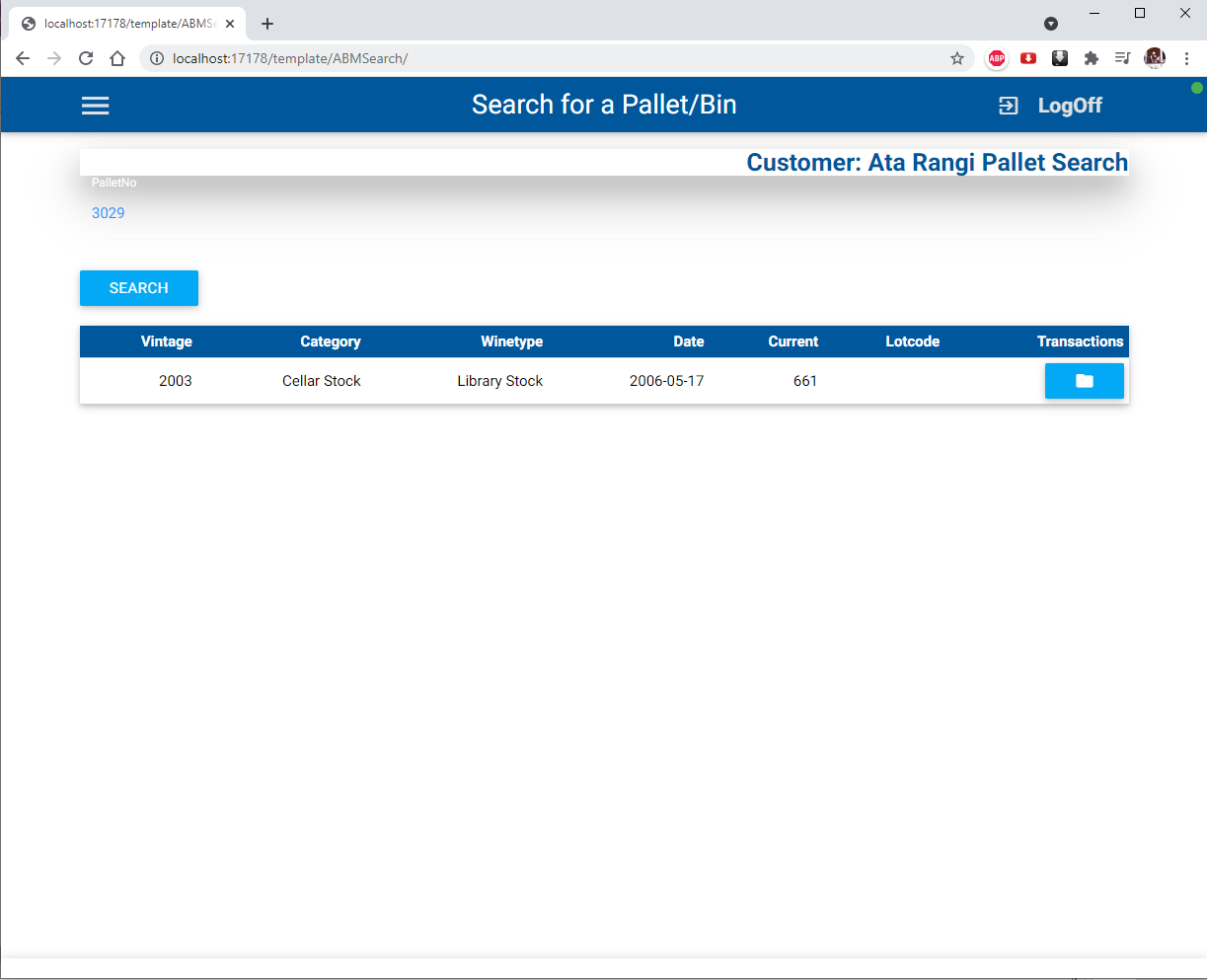This screenshot has height=980, width=1207.
Task: Go back in browser history
Action: (x=23, y=58)
